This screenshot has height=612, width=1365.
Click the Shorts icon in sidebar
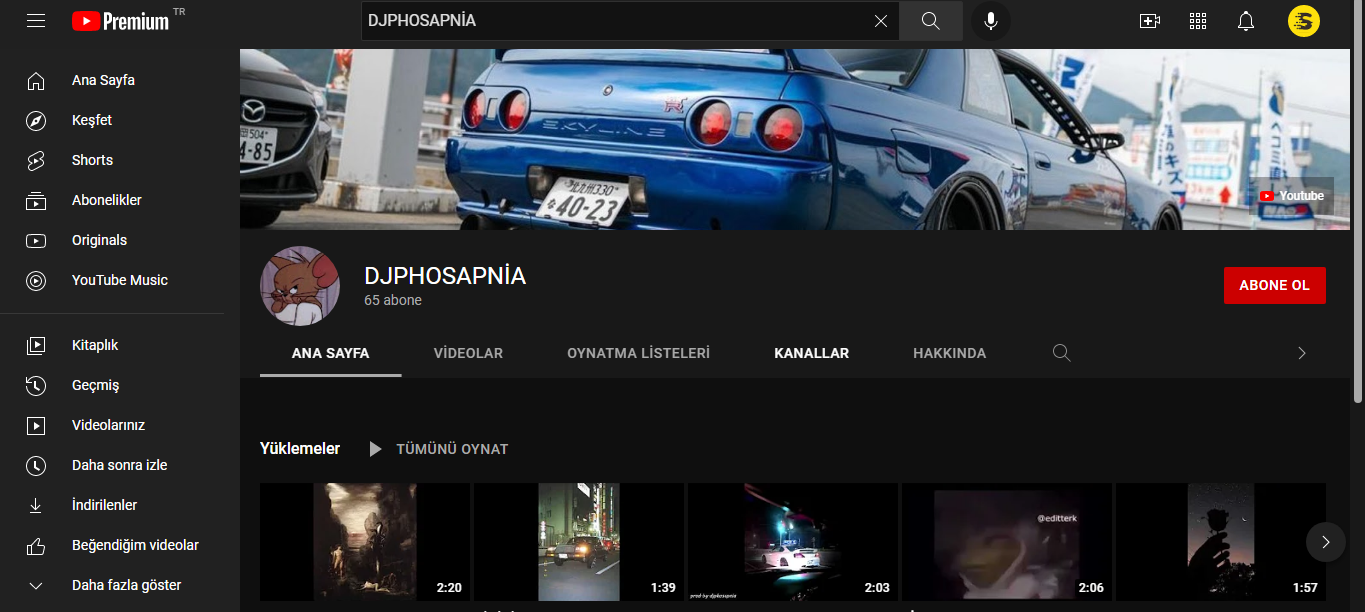click(x=36, y=161)
